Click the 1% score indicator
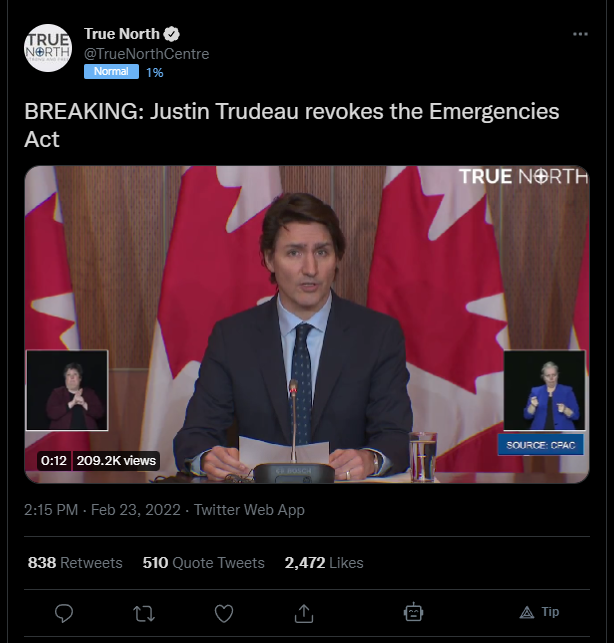This screenshot has height=643, width=614. point(155,73)
